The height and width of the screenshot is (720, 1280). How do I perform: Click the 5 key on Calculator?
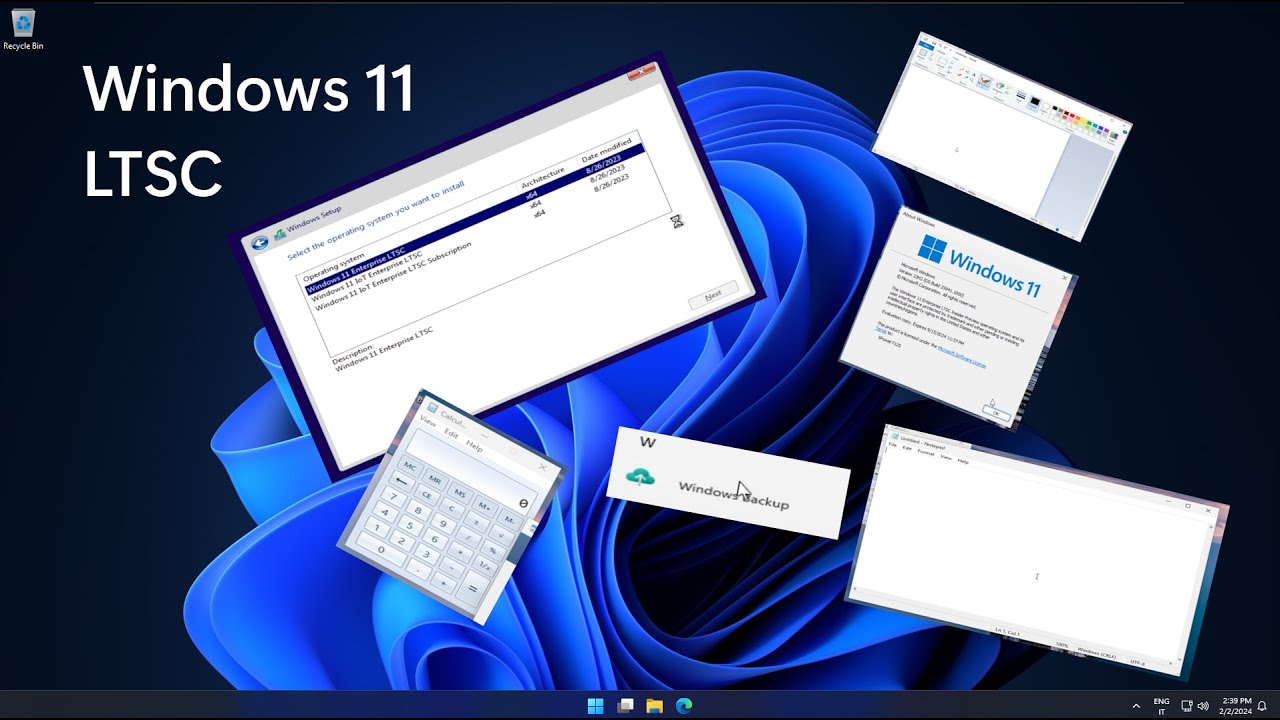click(410, 525)
